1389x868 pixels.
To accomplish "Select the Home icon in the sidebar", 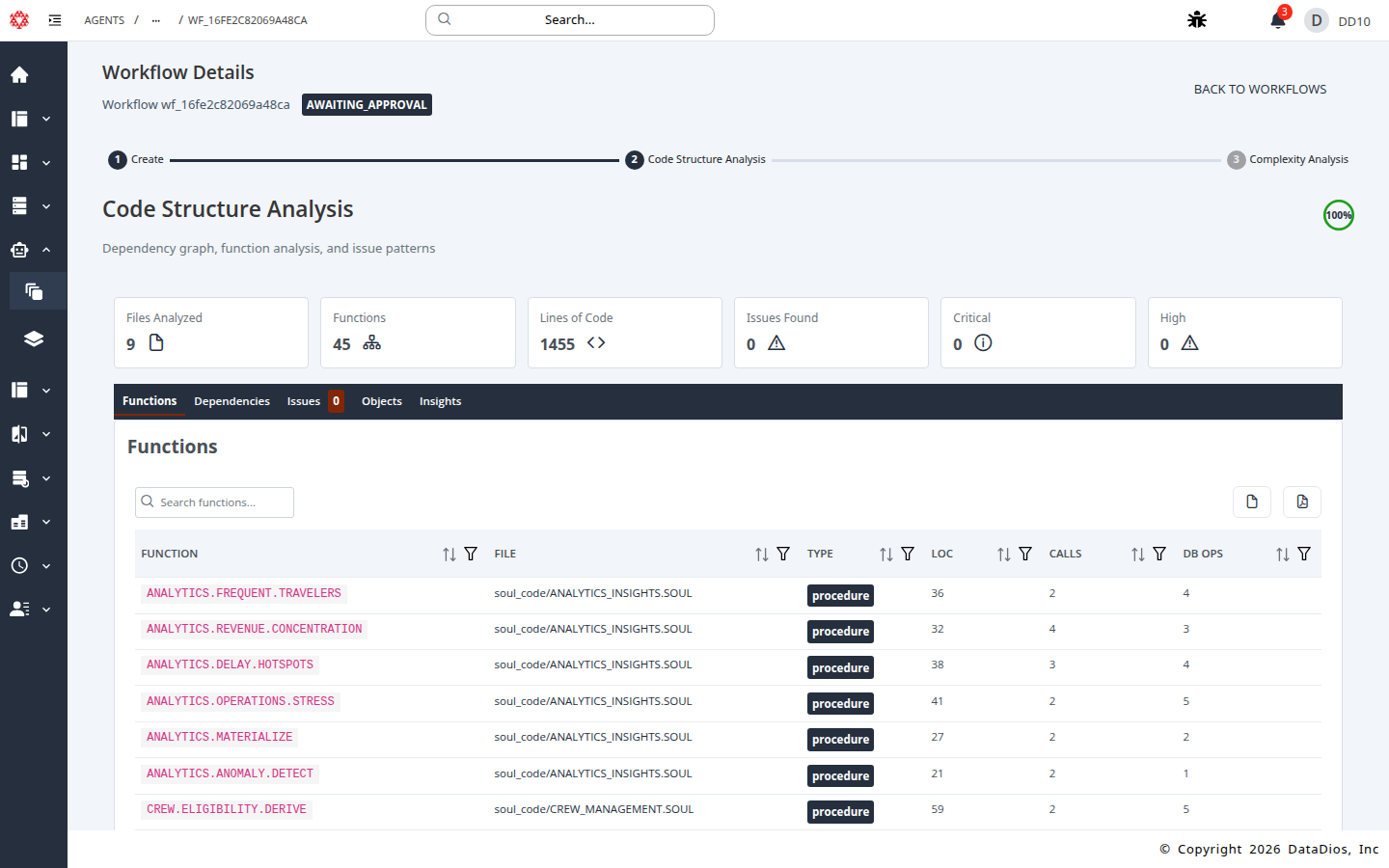I will (19, 74).
